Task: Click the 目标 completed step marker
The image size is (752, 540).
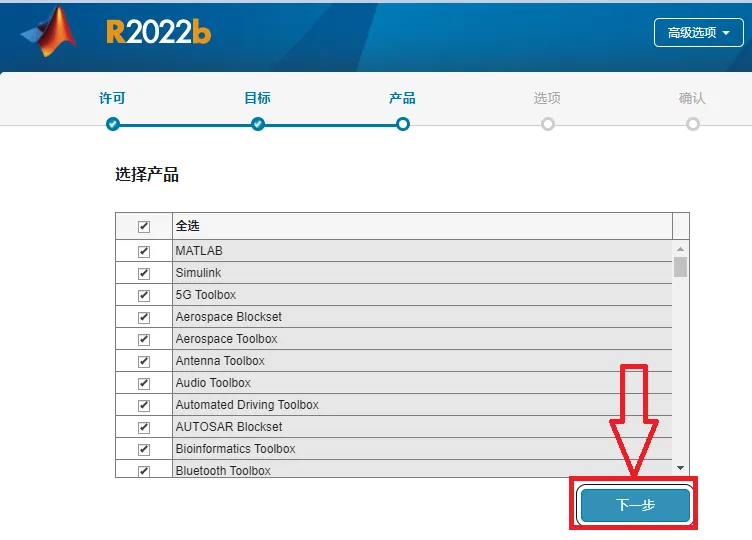Action: (x=258, y=124)
